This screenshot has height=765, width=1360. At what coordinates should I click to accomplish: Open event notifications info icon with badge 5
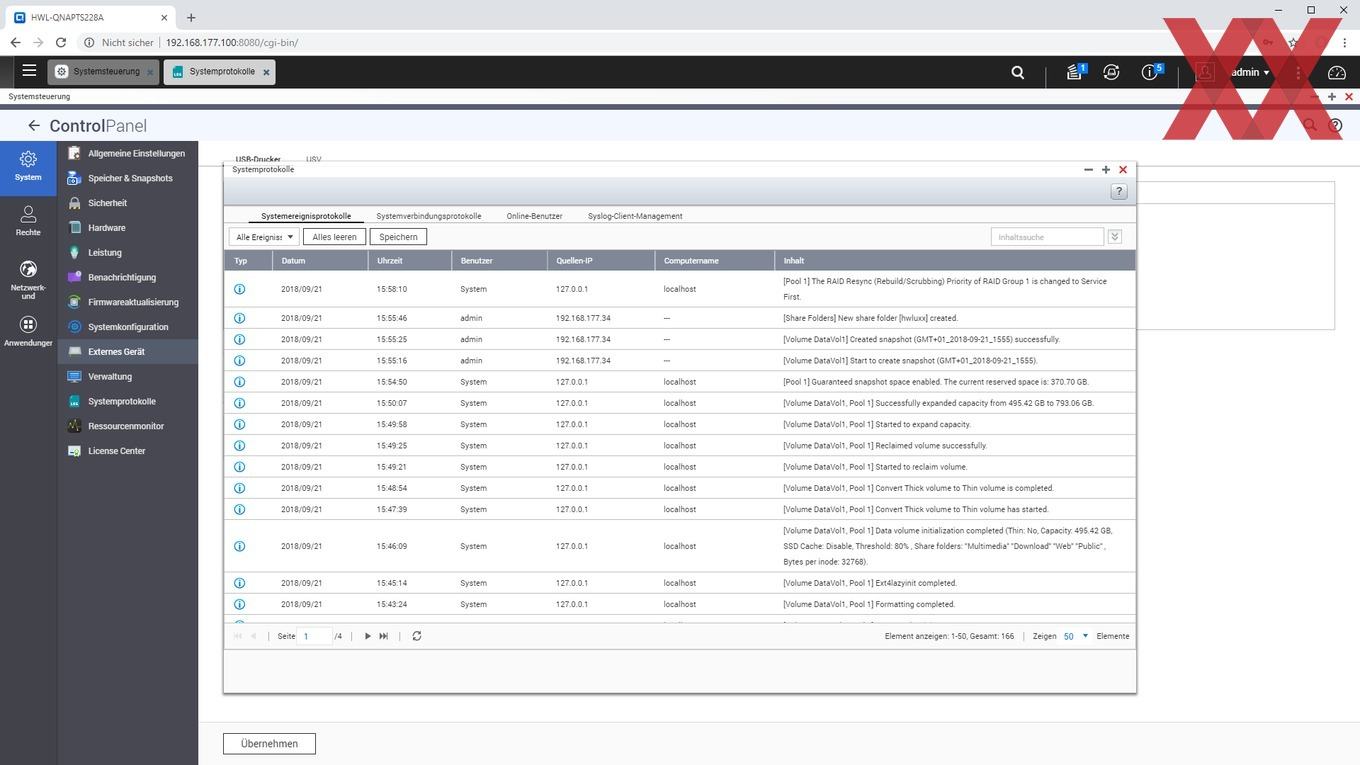[1152, 72]
